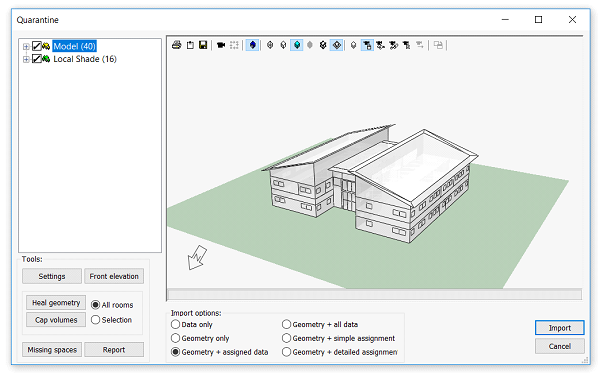Click the fourth black selection-mode icon
603x374 pixels.
click(406, 45)
